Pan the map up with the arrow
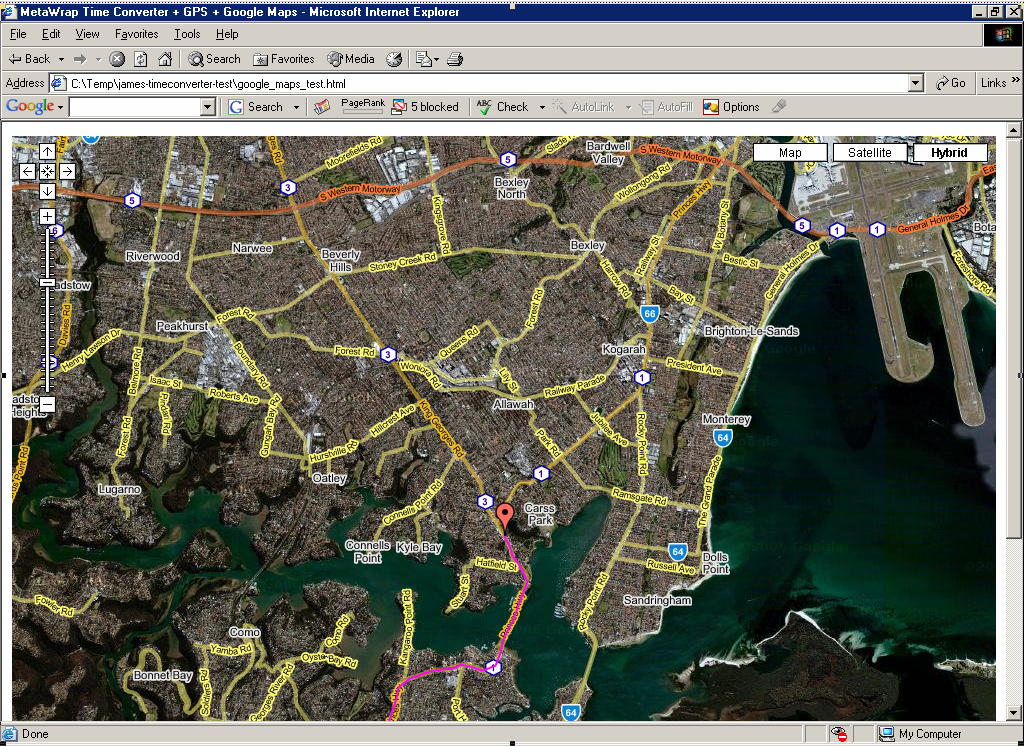 pyautogui.click(x=47, y=152)
